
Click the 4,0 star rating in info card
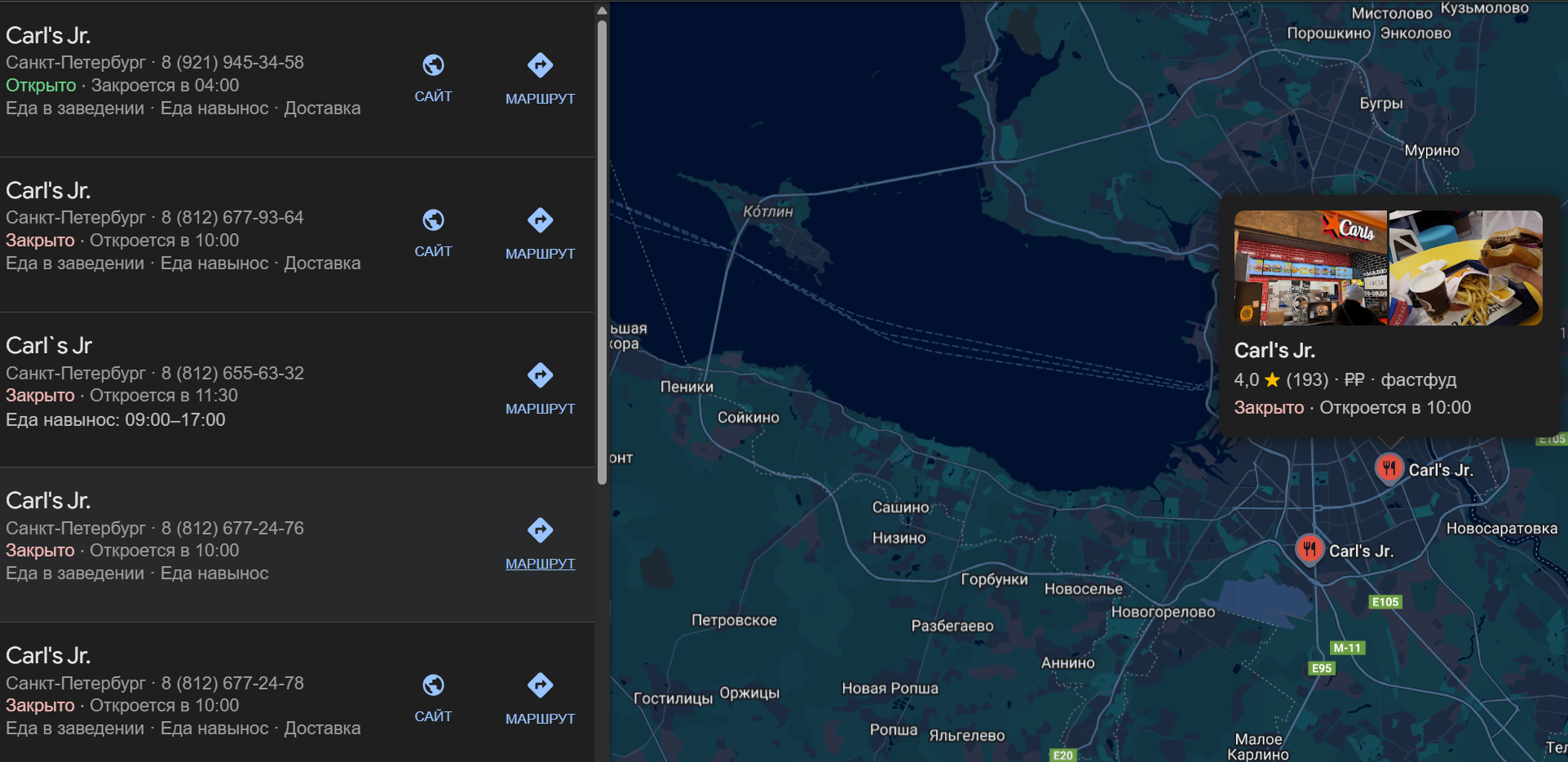point(1257,380)
